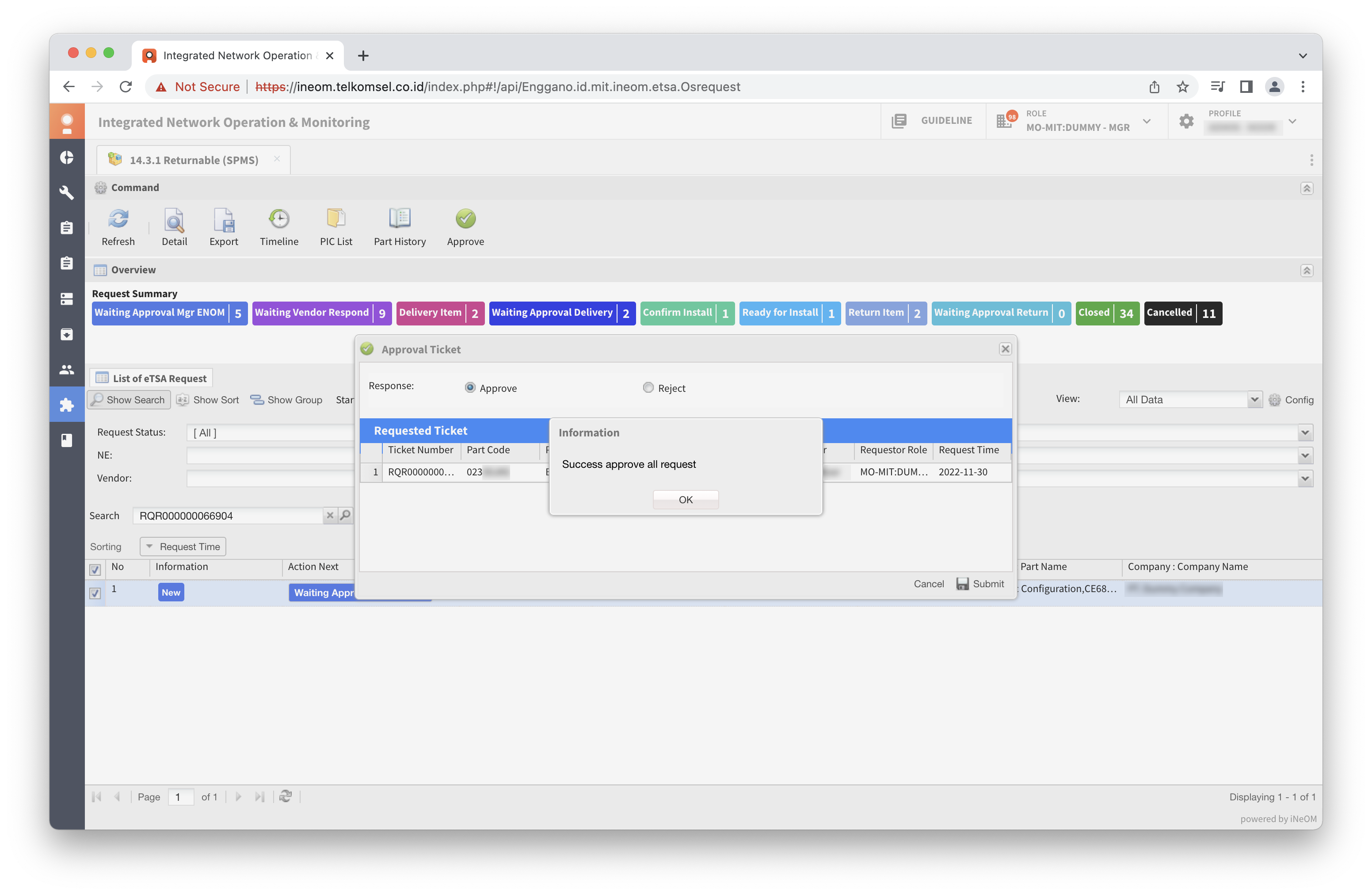The width and height of the screenshot is (1372, 895).
Task: Click the search magnifier icon
Action: pos(345,515)
